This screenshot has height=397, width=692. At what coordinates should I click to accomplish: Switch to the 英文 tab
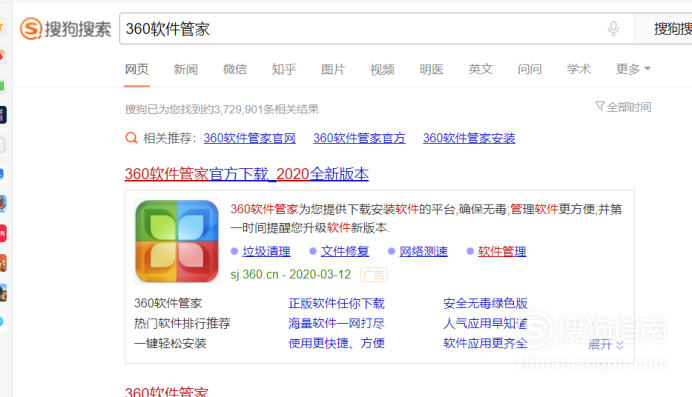pos(481,69)
